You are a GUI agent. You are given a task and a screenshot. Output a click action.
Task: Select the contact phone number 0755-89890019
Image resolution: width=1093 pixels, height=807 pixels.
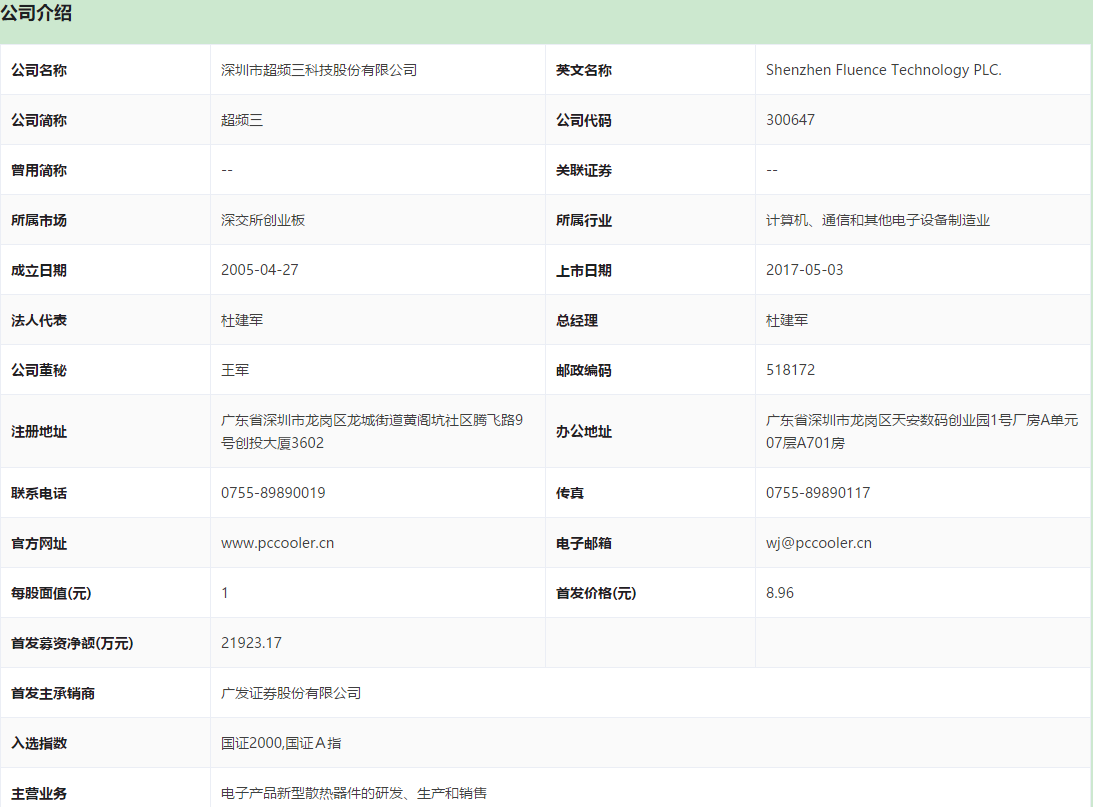[x=273, y=493]
